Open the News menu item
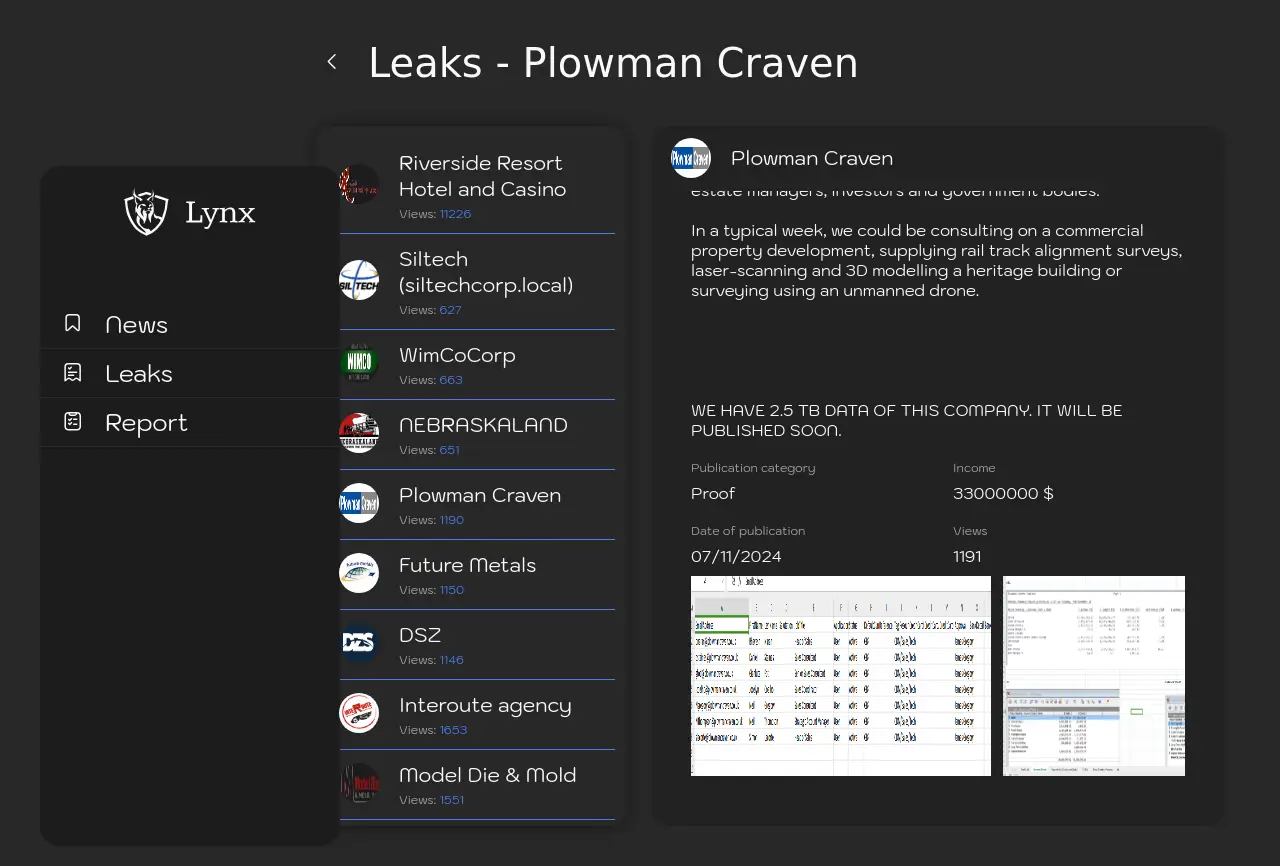Viewport: 1280px width, 866px height. (x=137, y=325)
